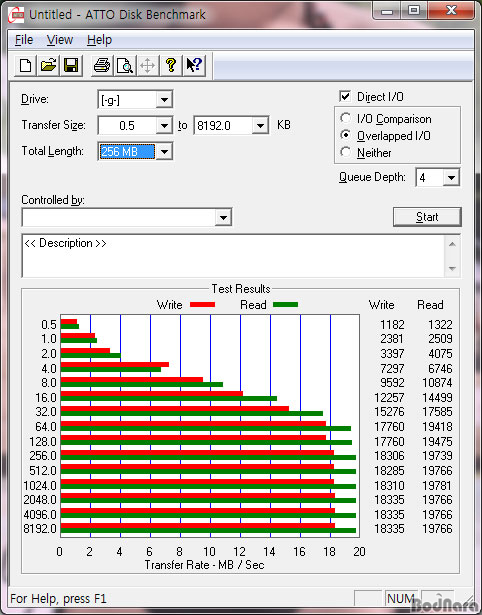Select the I/O Comparison radio button

[x=346, y=118]
